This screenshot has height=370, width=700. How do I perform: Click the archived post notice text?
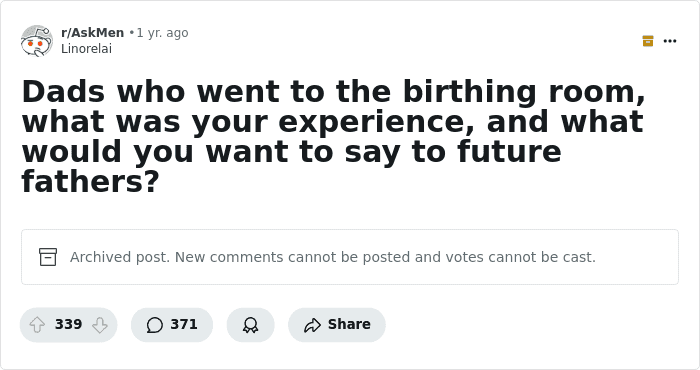pyautogui.click(x=333, y=257)
